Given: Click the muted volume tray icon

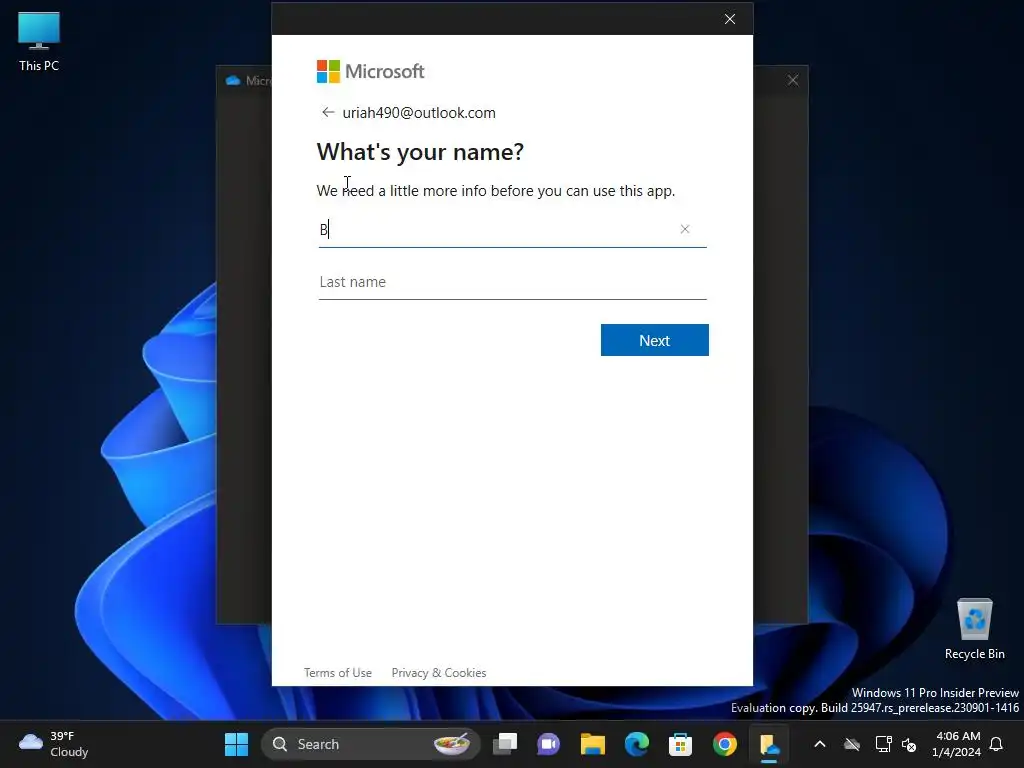Looking at the screenshot, I should [908, 744].
